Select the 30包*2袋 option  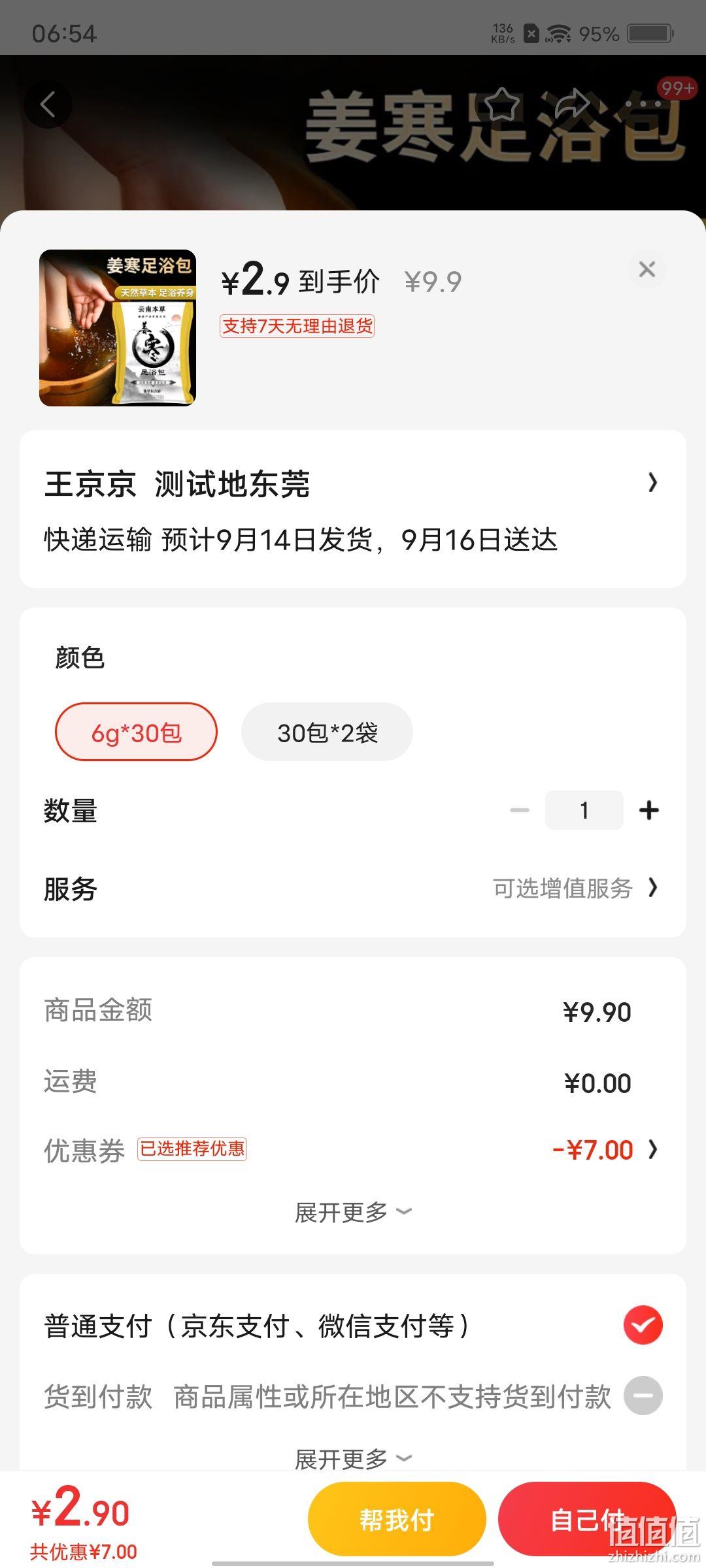point(327,732)
